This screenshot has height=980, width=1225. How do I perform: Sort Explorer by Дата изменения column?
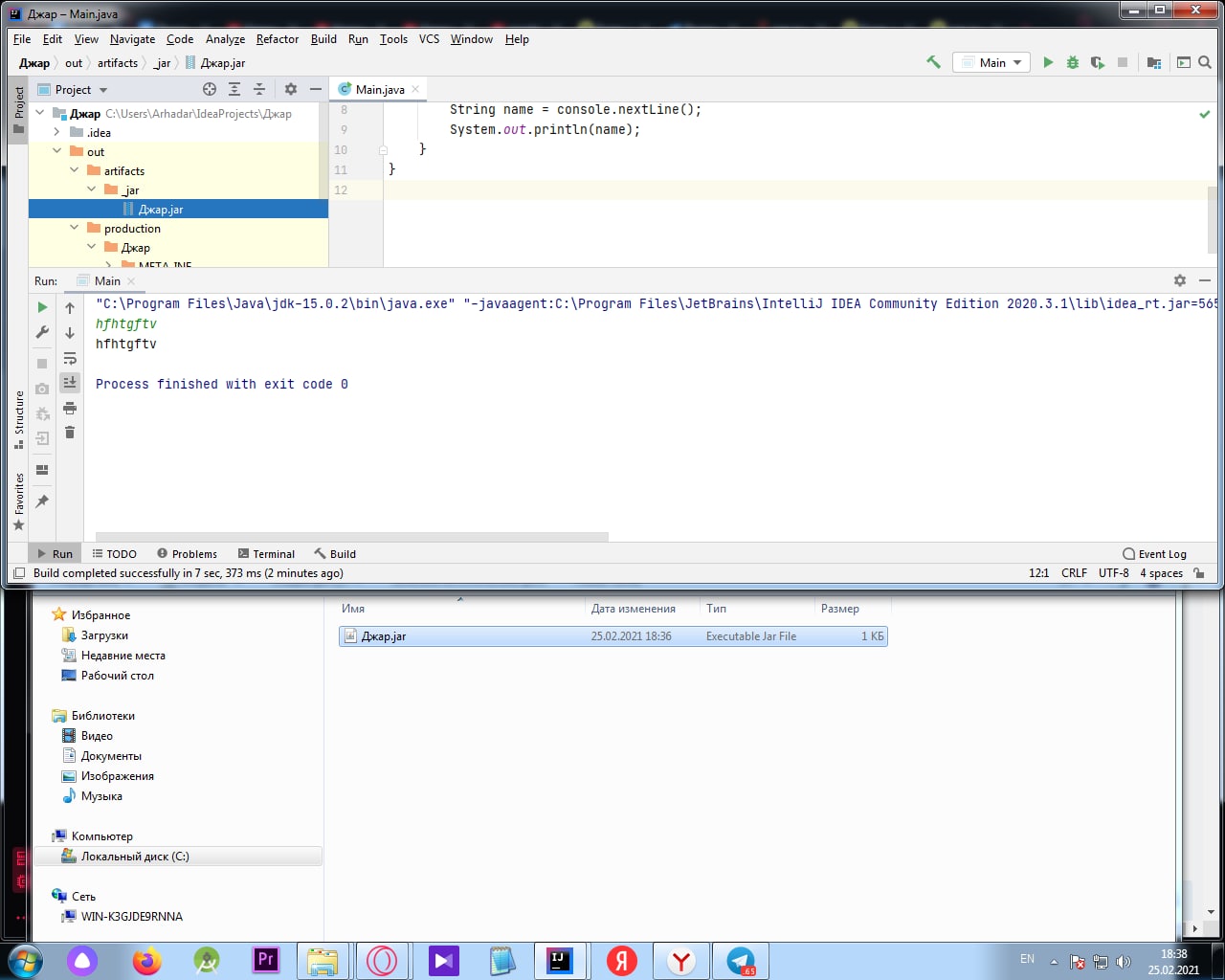pos(634,609)
